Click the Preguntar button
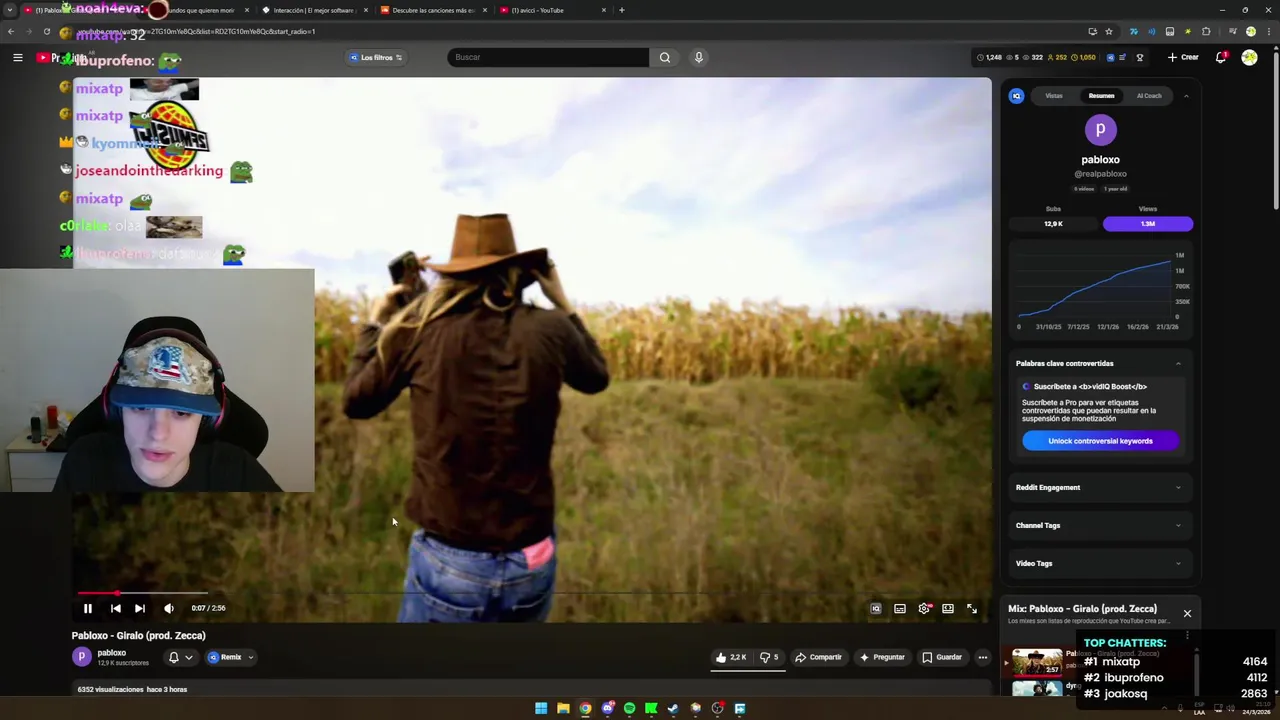 coord(881,657)
